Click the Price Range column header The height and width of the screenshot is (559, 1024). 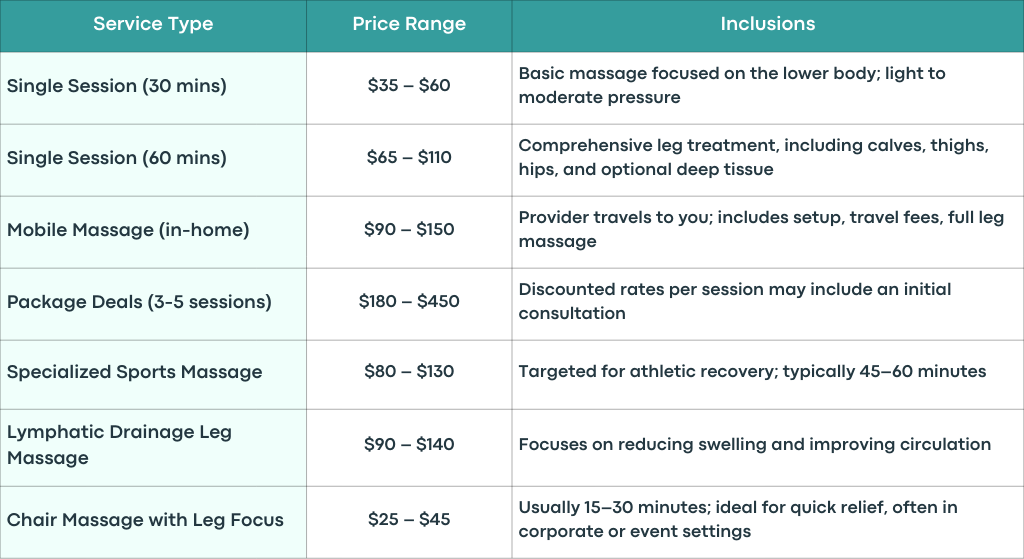click(x=409, y=24)
